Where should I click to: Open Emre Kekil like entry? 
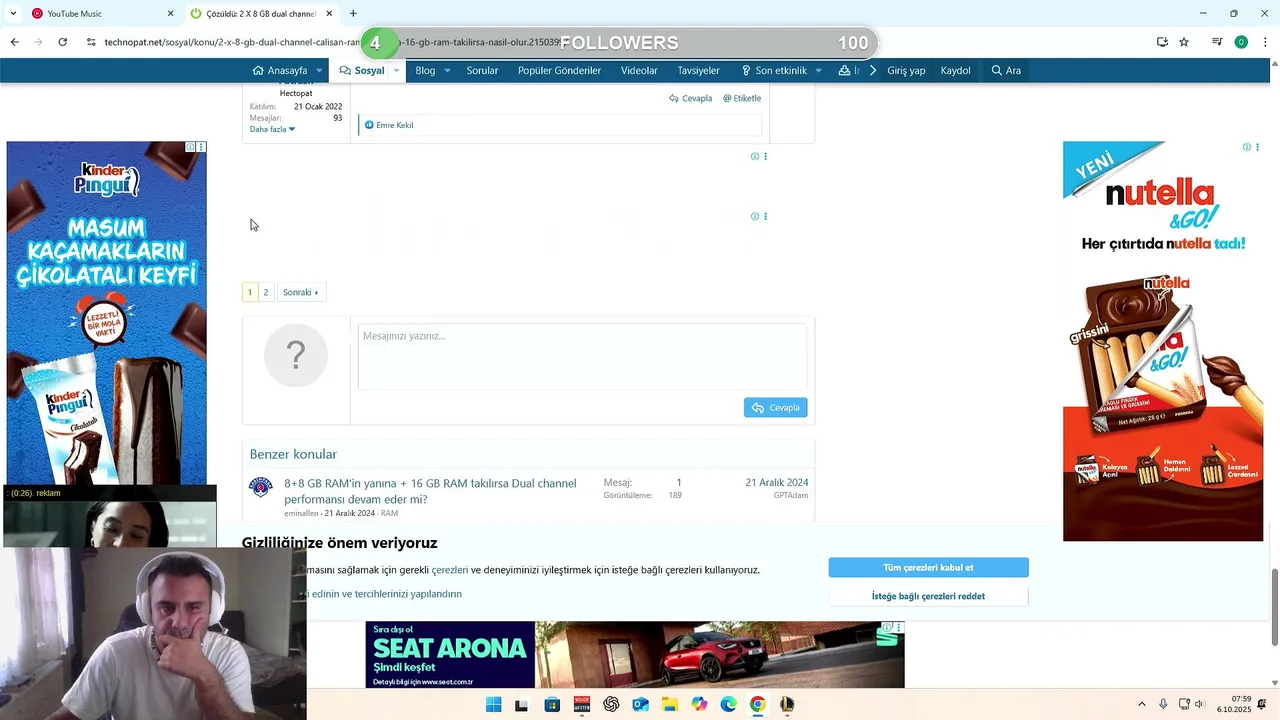[x=394, y=125]
